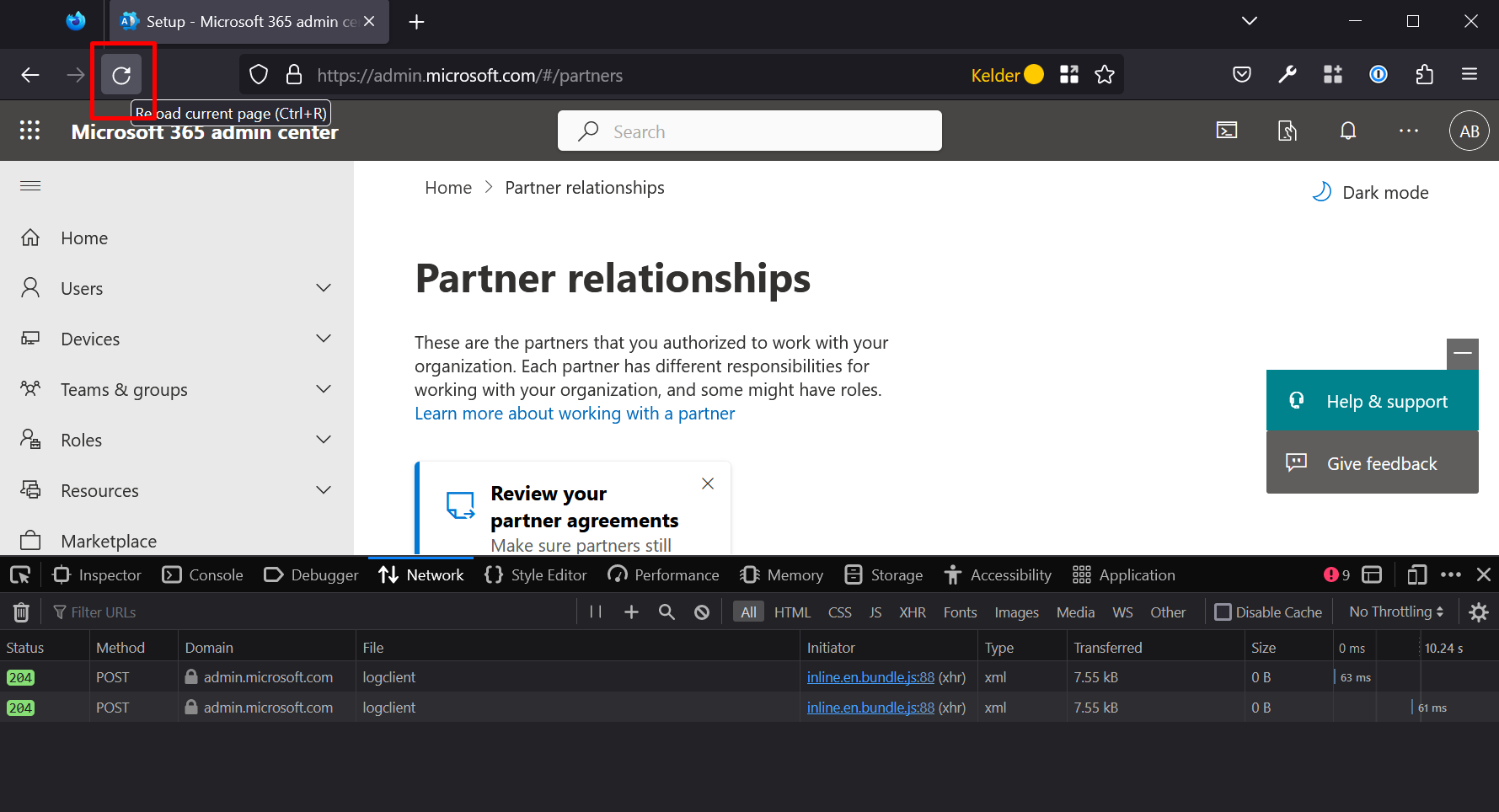The height and width of the screenshot is (812, 1499).
Task: Switch to Memory tab
Action: 782,575
